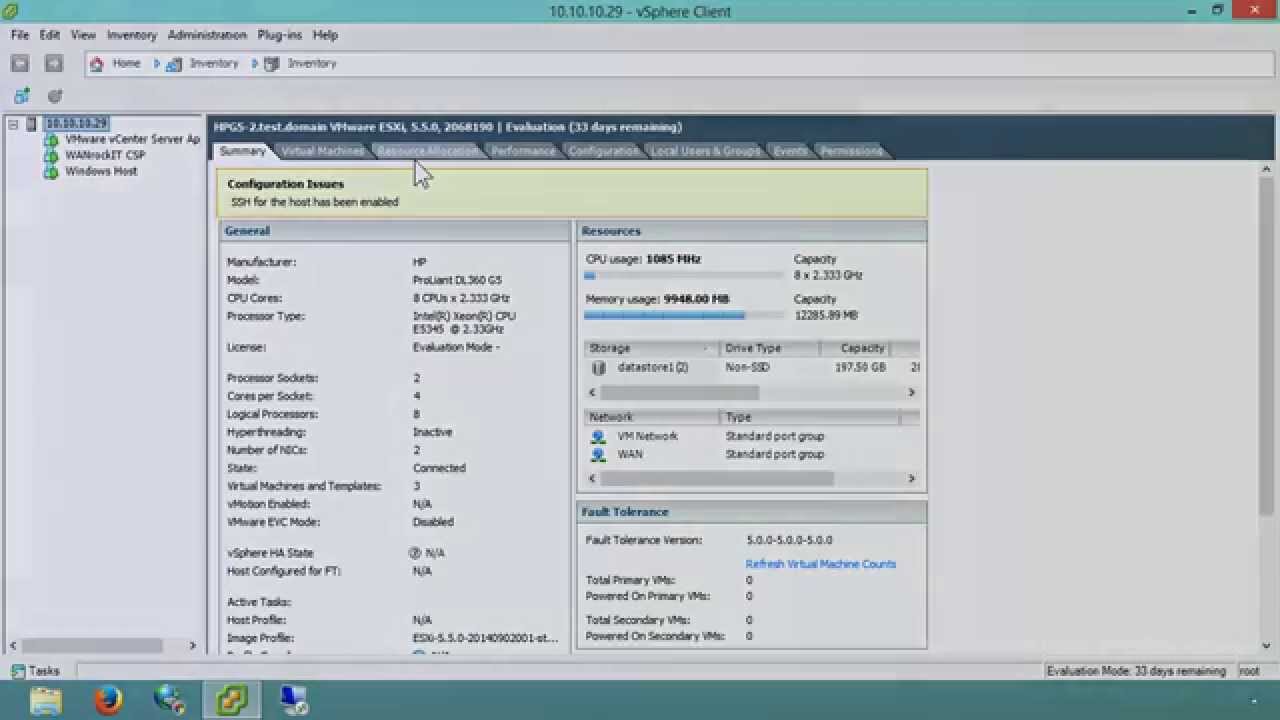Click the Tasks icon in status bar

click(18, 671)
